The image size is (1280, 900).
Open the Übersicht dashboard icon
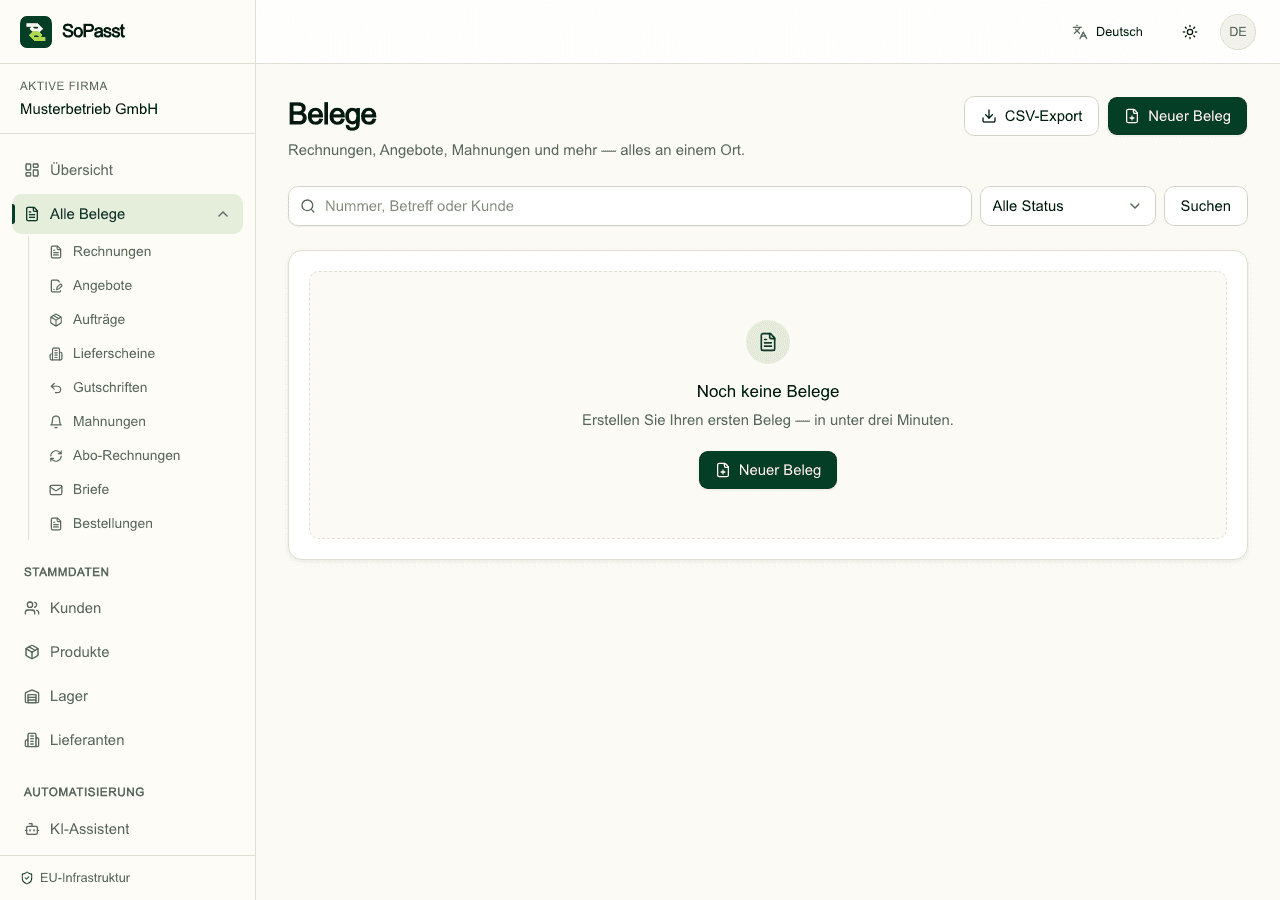pos(32,170)
